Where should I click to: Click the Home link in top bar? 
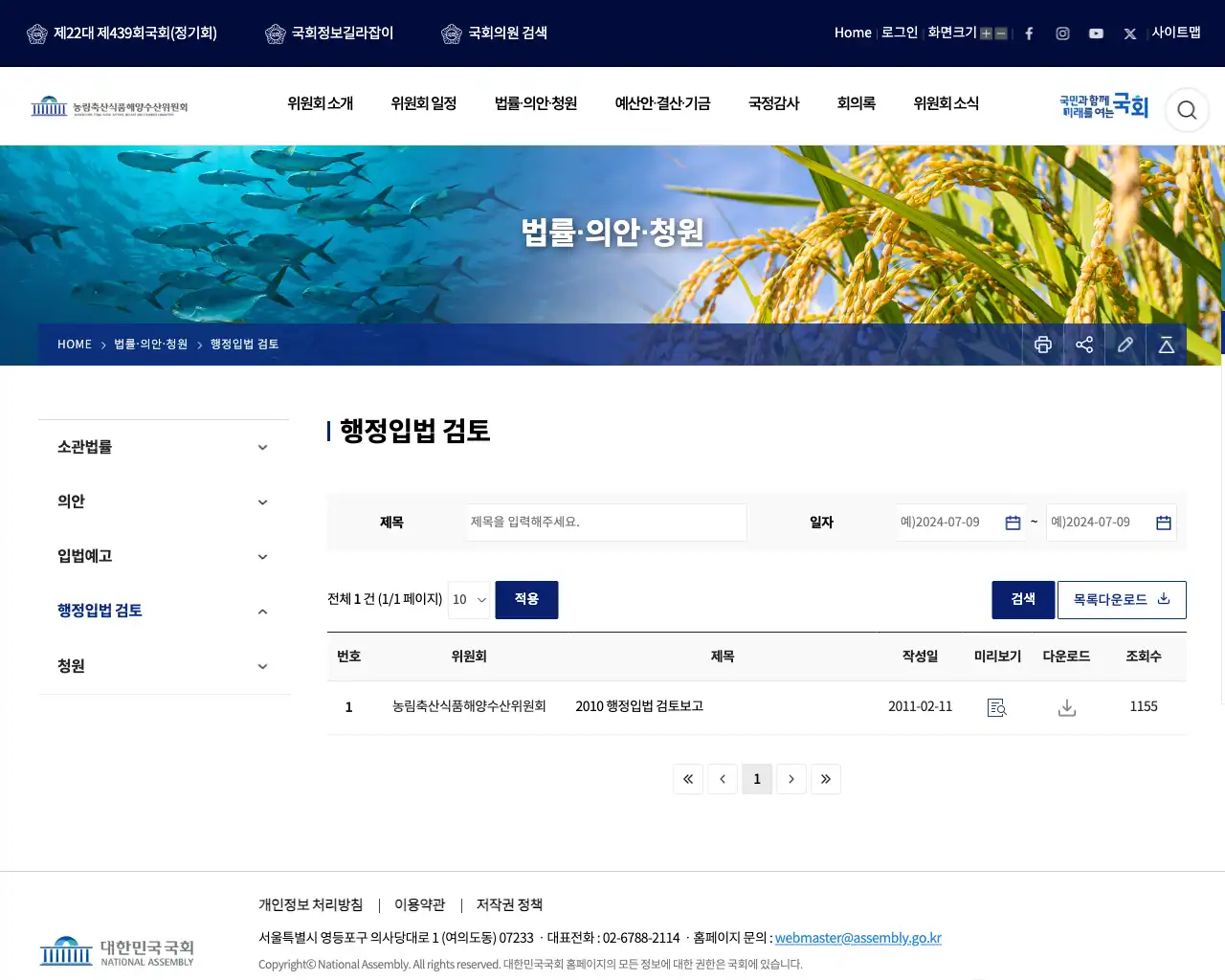pyautogui.click(x=853, y=33)
